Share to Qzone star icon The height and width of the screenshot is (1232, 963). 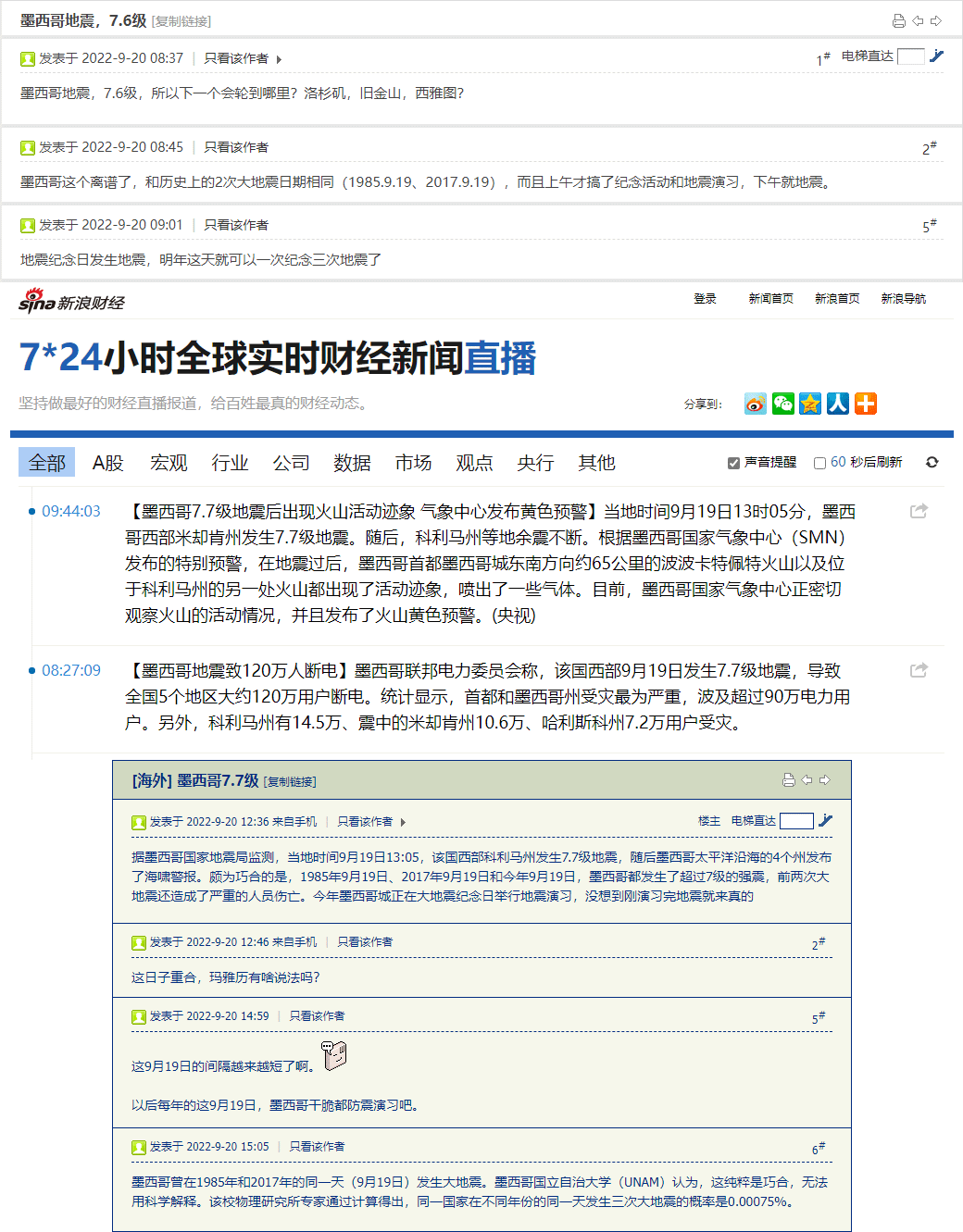click(810, 404)
